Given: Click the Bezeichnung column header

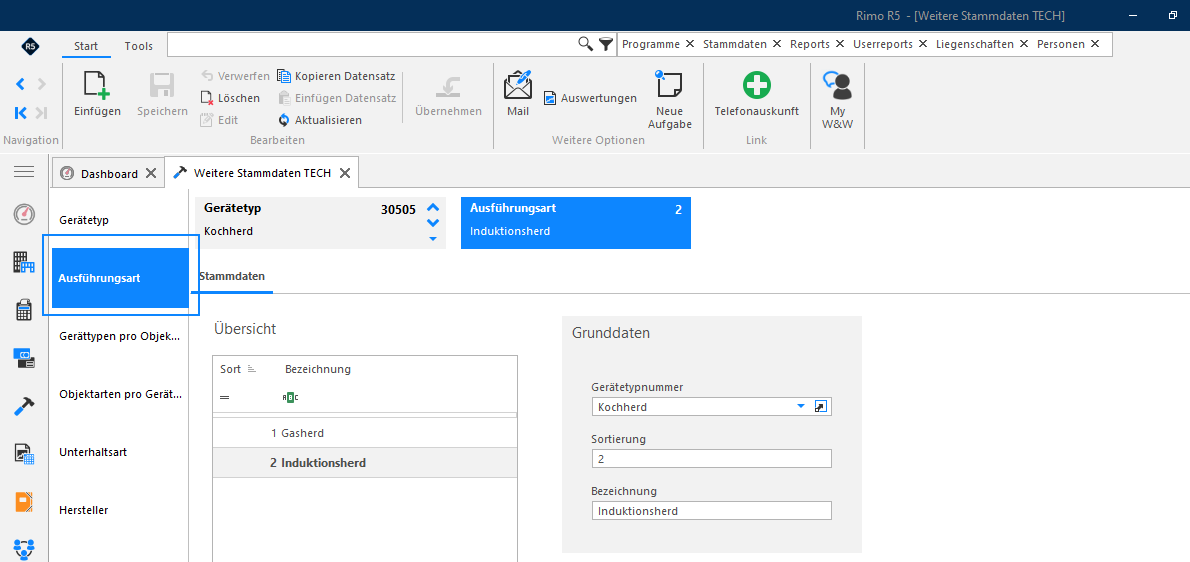Looking at the screenshot, I should tap(318, 369).
